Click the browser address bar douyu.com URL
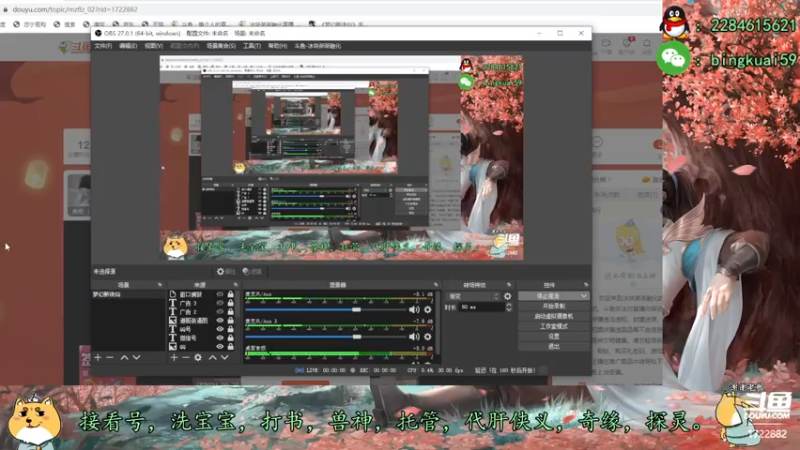800x450 pixels. (x=75, y=9)
